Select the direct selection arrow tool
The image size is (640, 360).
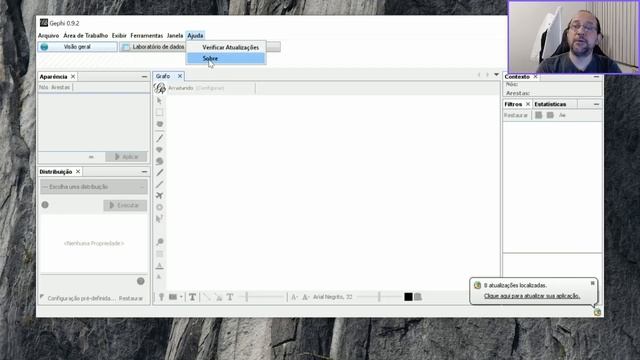click(x=160, y=100)
